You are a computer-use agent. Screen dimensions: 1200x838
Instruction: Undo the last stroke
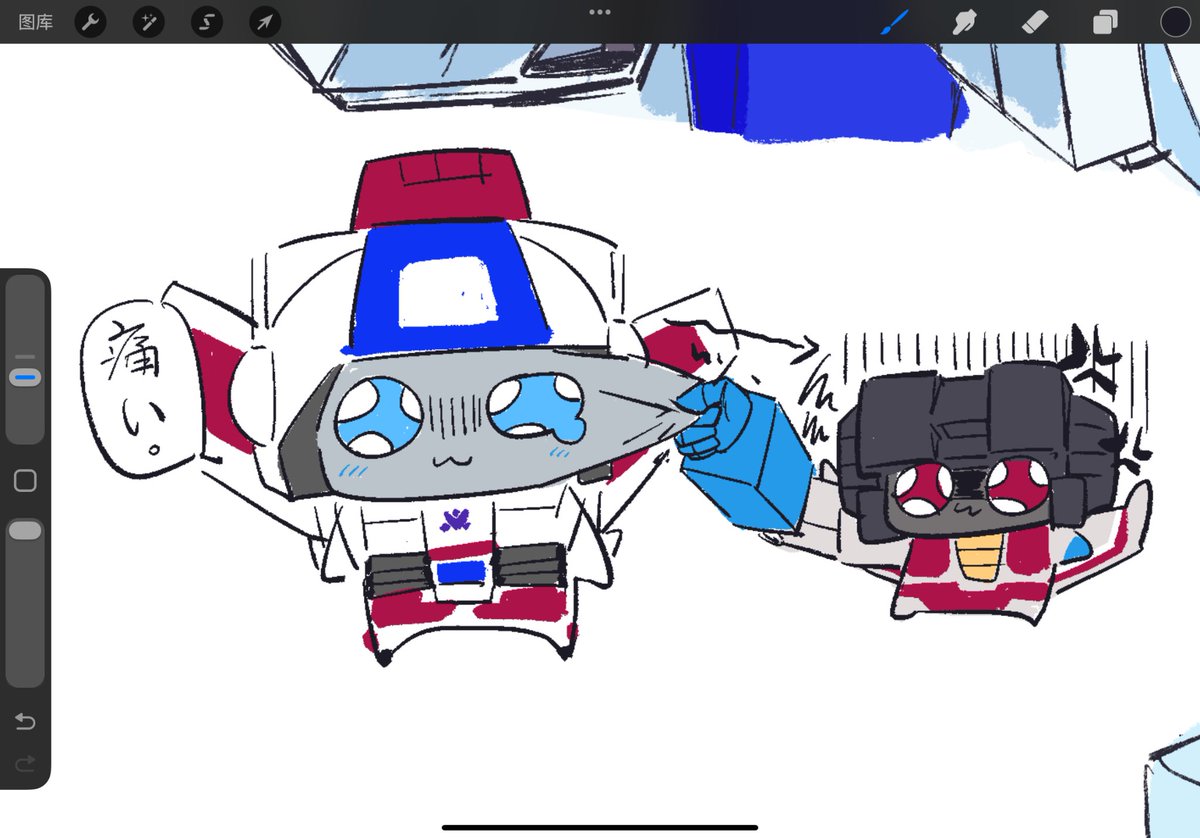(x=25, y=722)
